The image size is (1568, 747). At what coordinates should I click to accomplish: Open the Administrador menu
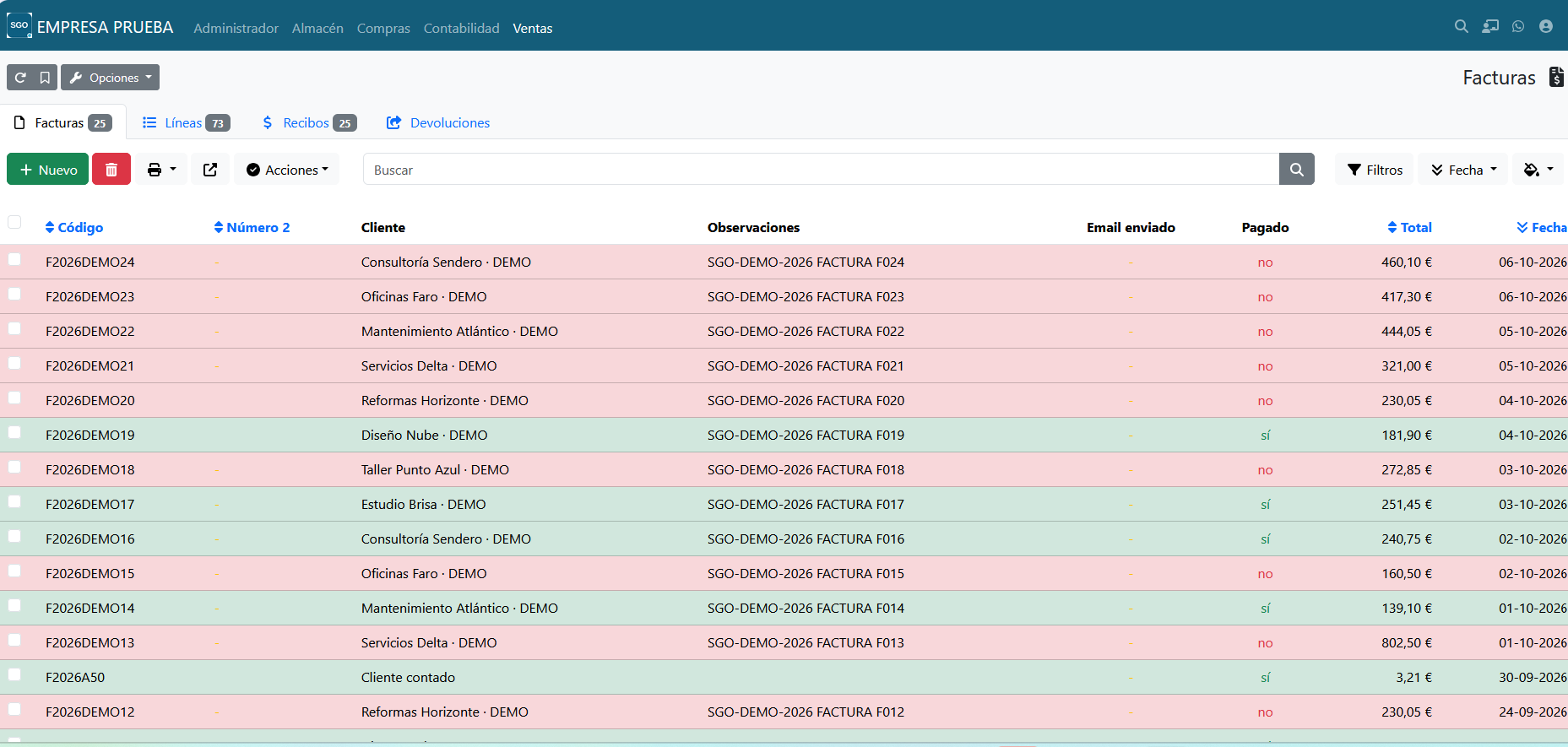[x=236, y=28]
